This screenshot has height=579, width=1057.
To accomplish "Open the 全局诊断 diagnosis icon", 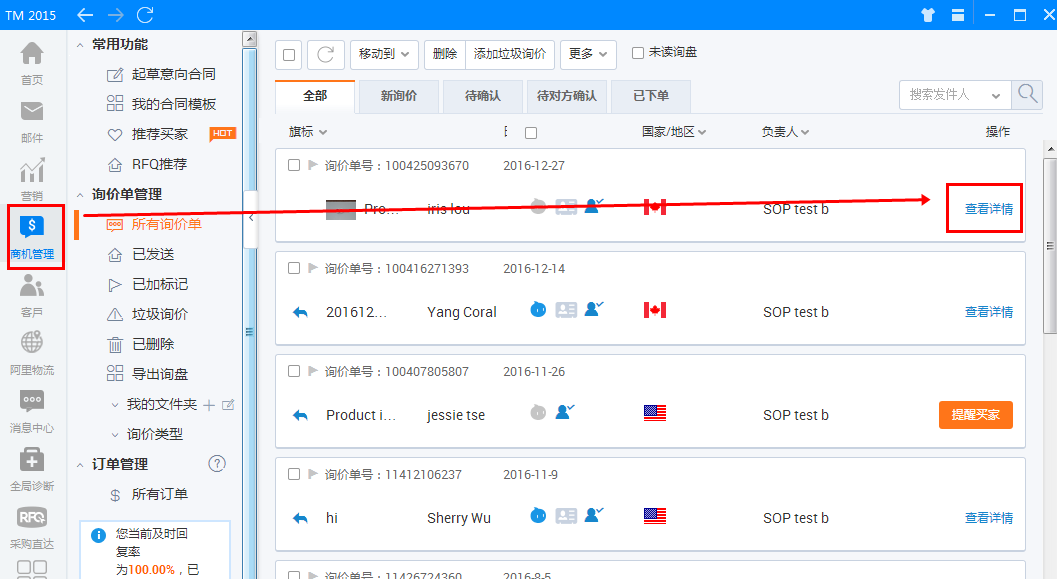I will (x=32, y=460).
